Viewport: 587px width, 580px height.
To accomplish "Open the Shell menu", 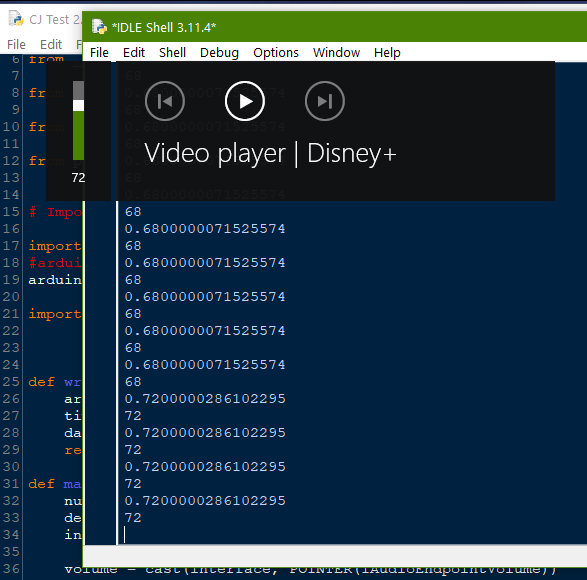I will (x=172, y=52).
